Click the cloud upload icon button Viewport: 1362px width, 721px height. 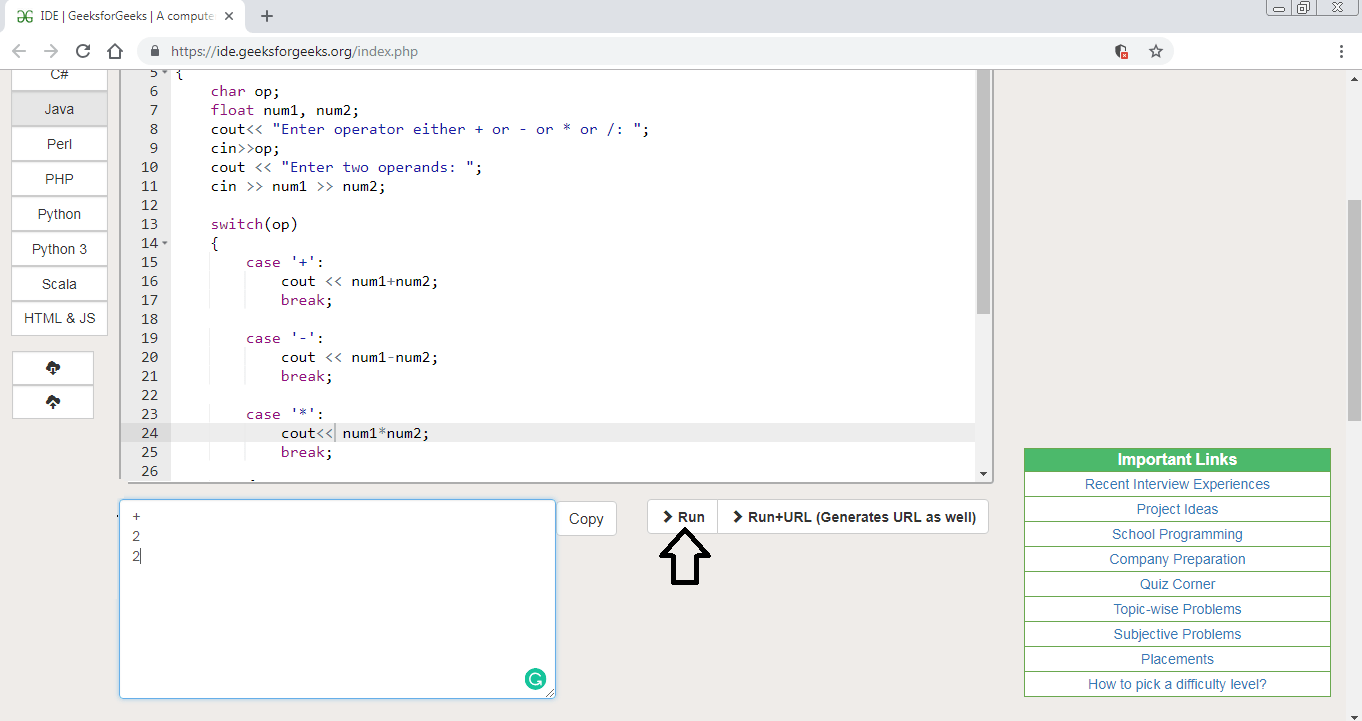(x=53, y=402)
